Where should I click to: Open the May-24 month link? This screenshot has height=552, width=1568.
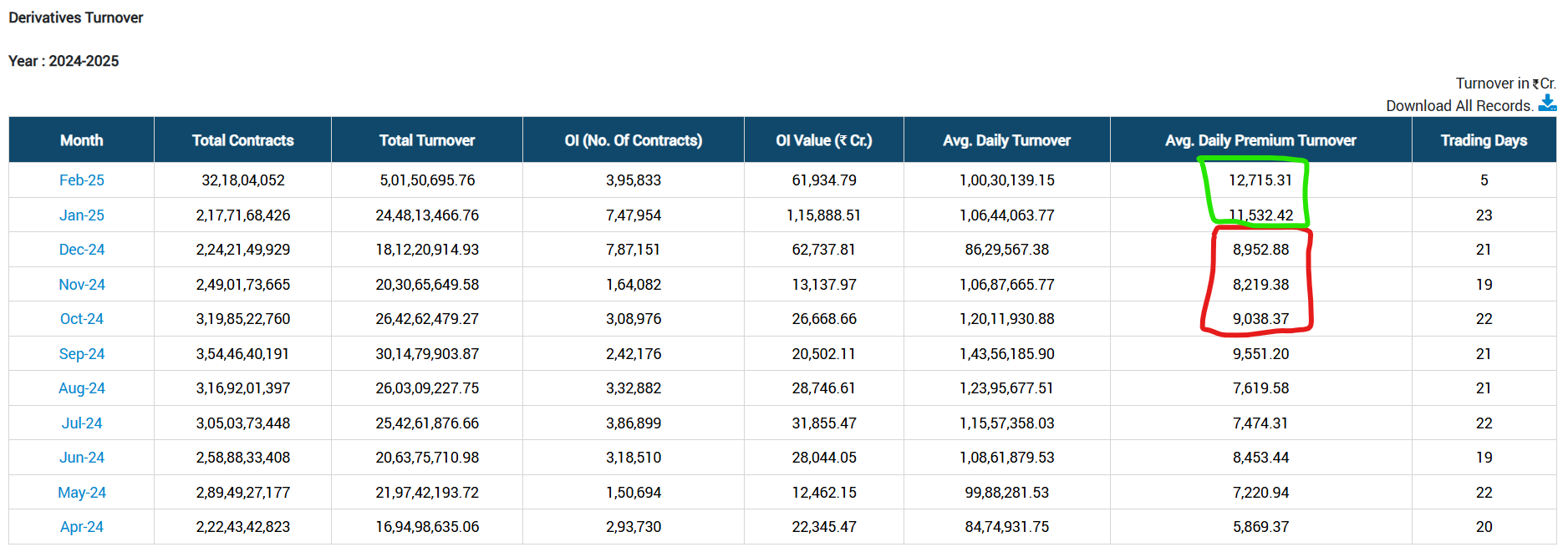[82, 493]
